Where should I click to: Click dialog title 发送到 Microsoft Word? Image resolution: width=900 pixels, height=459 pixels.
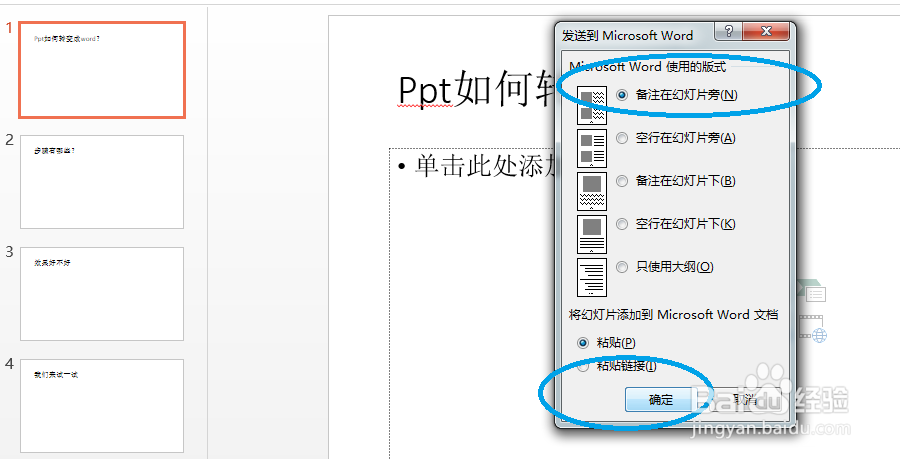(627, 36)
